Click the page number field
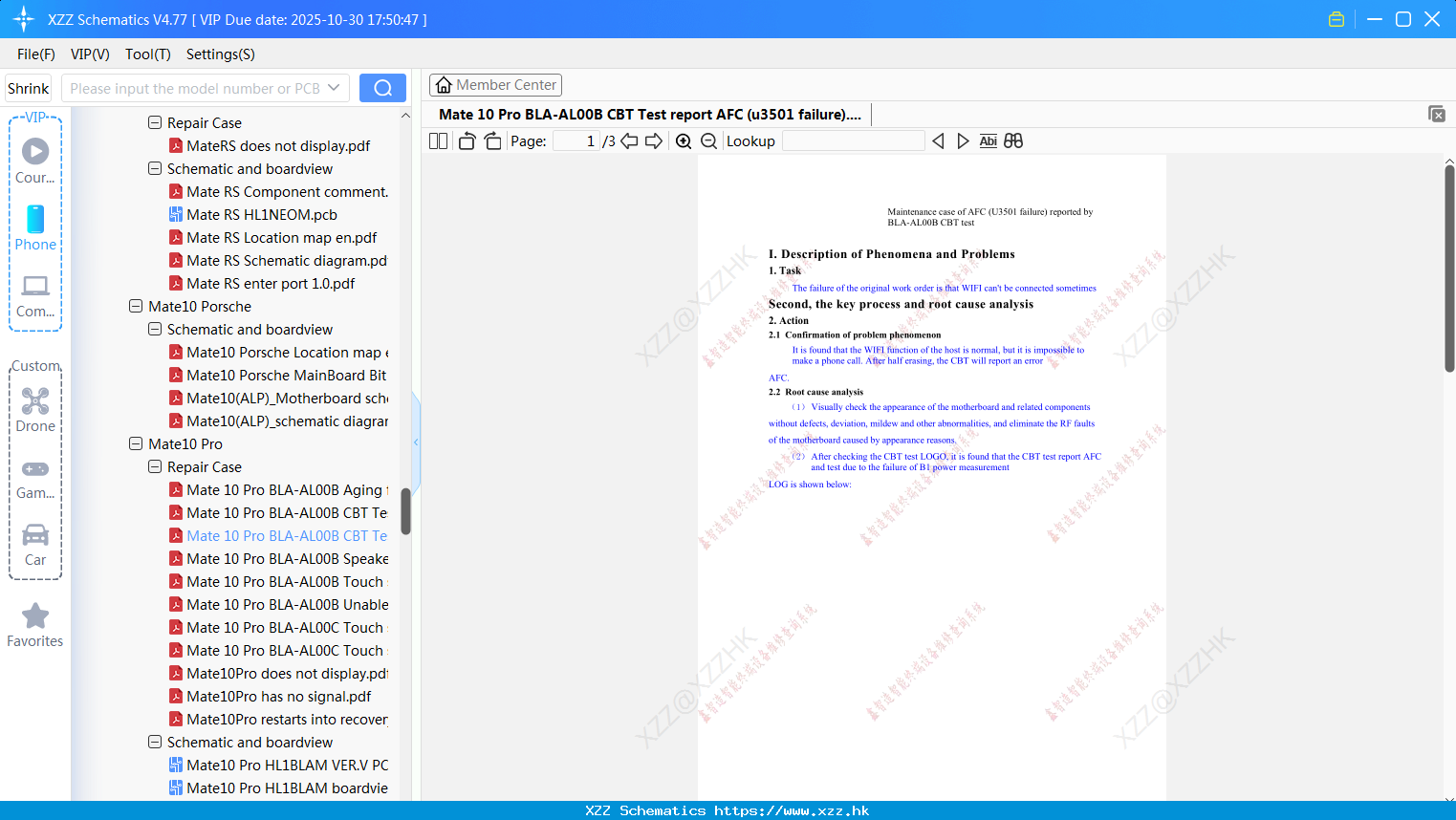Viewport: 1456px width, 820px height. pyautogui.click(x=576, y=141)
